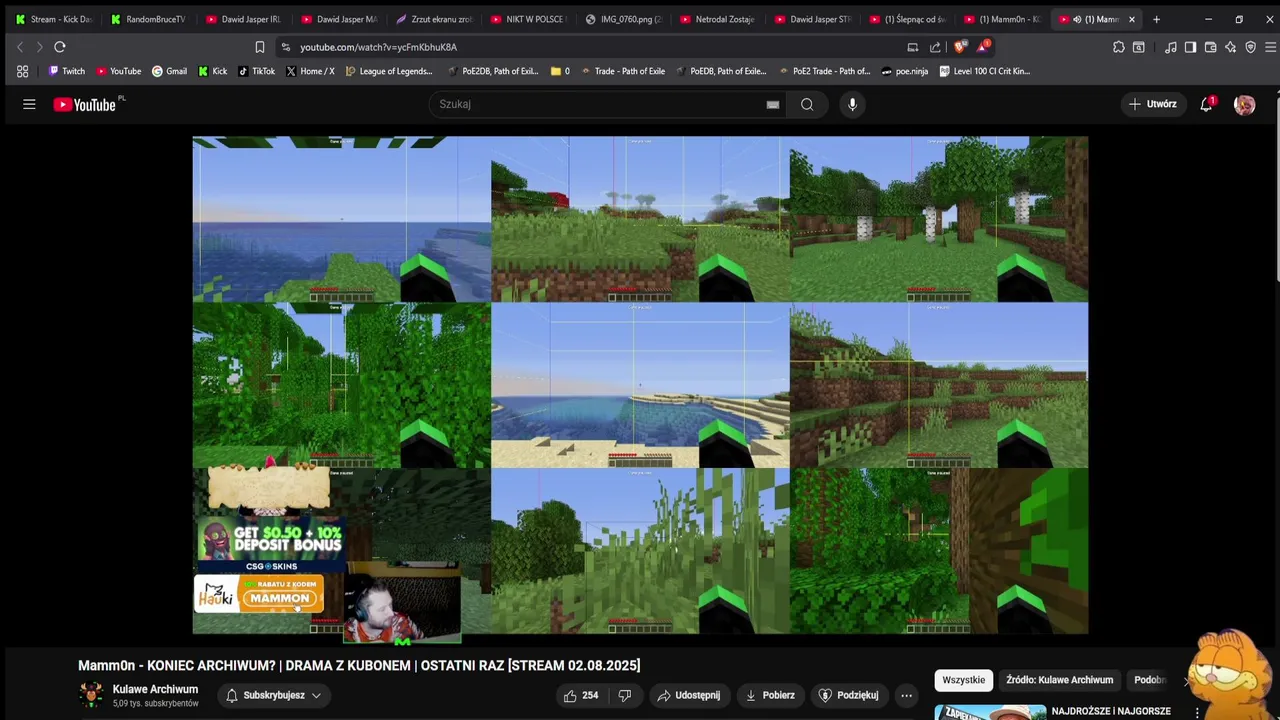The height and width of the screenshot is (720, 1280).
Task: Click the video player area
Action: 640,385
